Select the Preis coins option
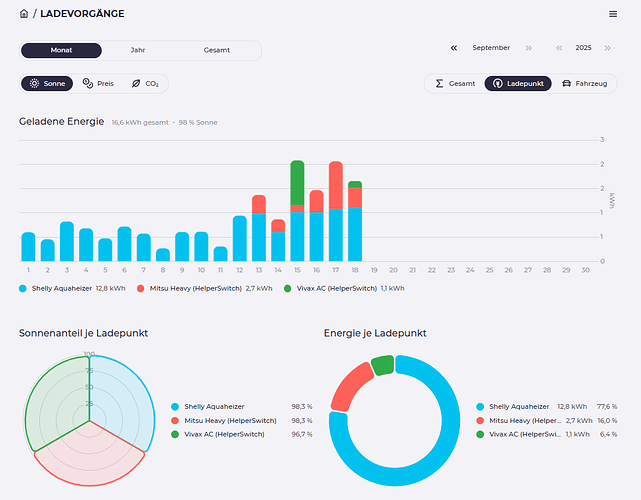 coord(99,84)
